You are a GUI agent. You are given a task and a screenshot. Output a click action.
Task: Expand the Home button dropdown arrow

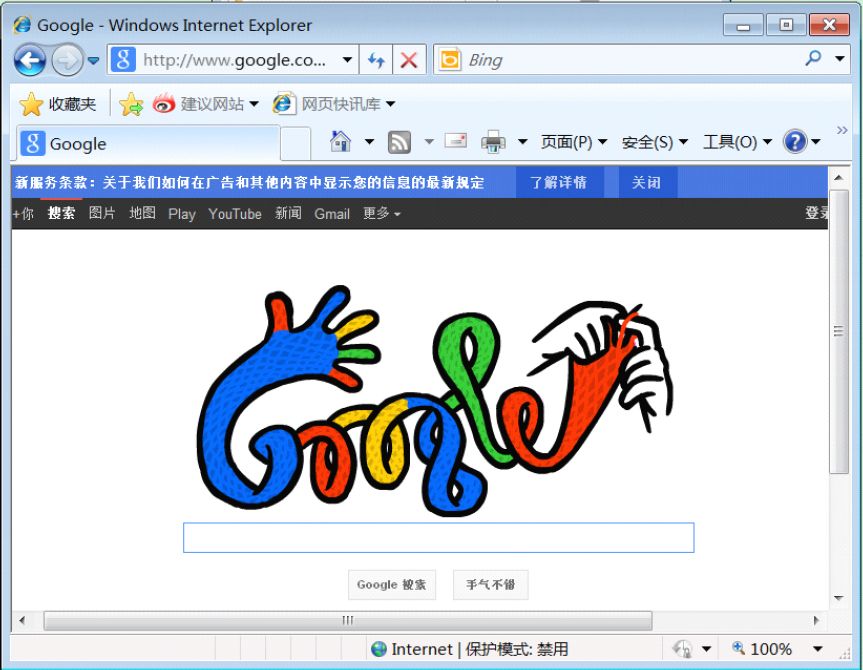click(369, 142)
